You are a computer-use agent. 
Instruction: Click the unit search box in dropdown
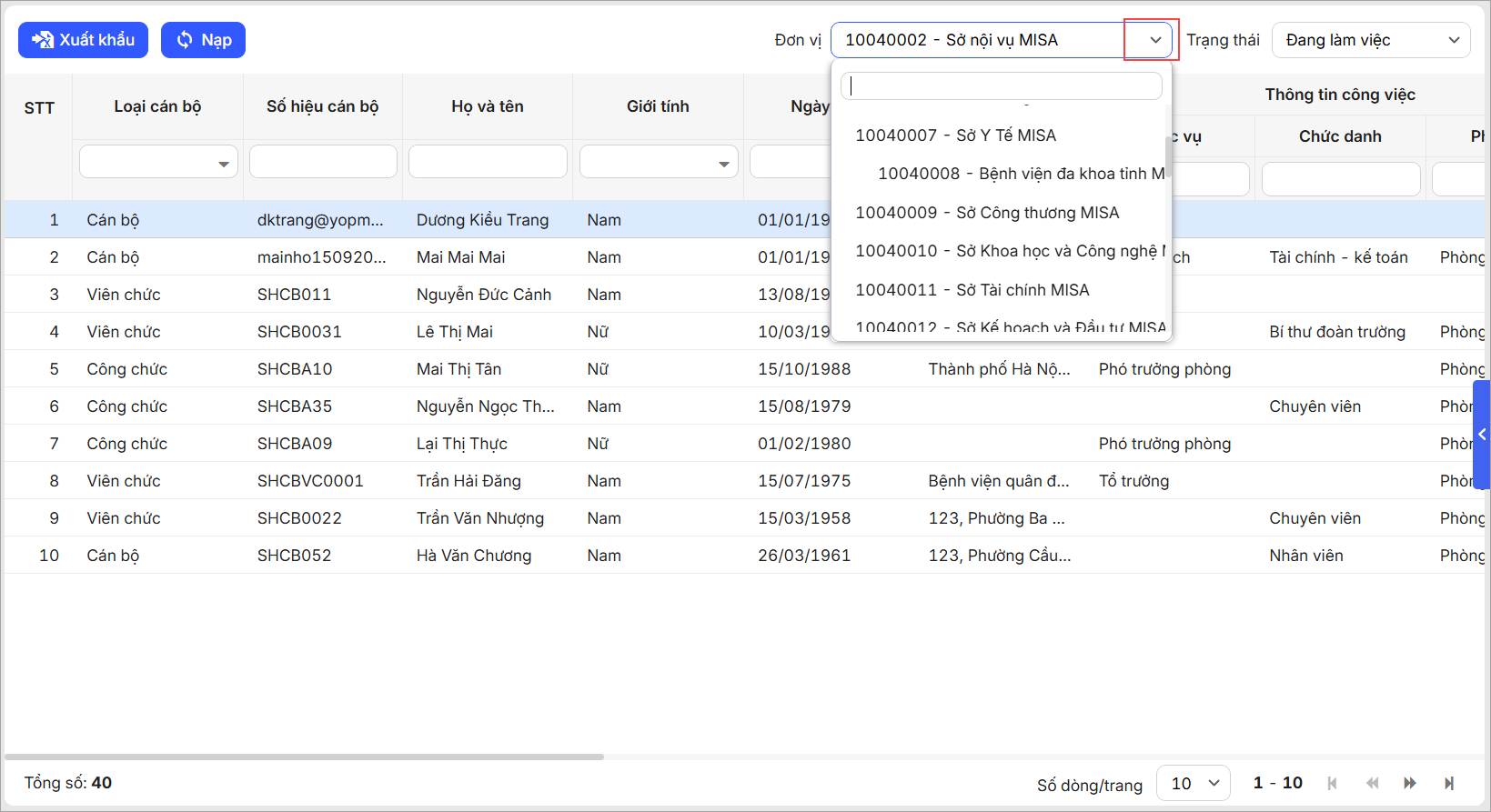[1001, 86]
